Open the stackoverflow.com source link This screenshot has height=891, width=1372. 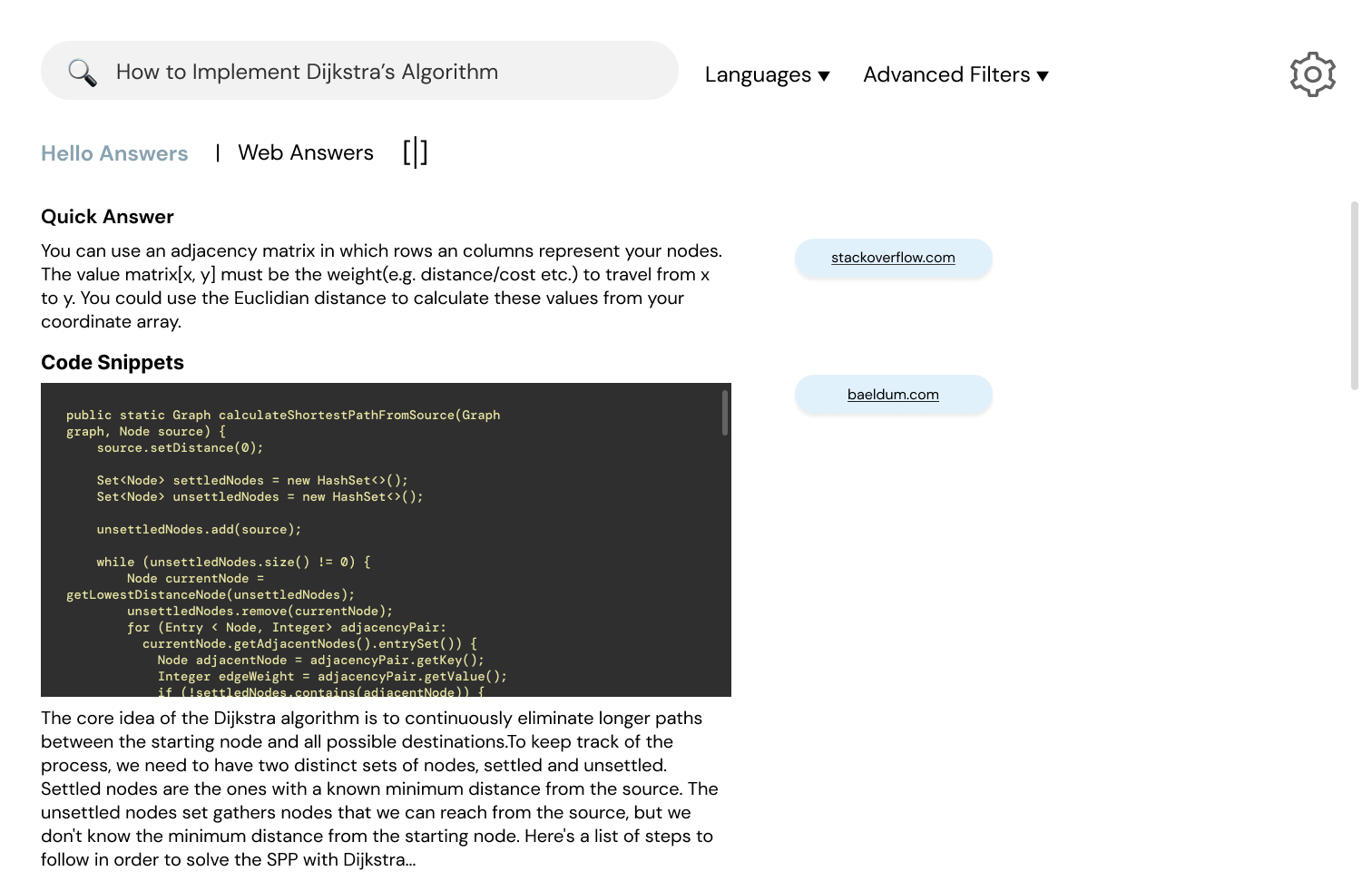(x=893, y=258)
